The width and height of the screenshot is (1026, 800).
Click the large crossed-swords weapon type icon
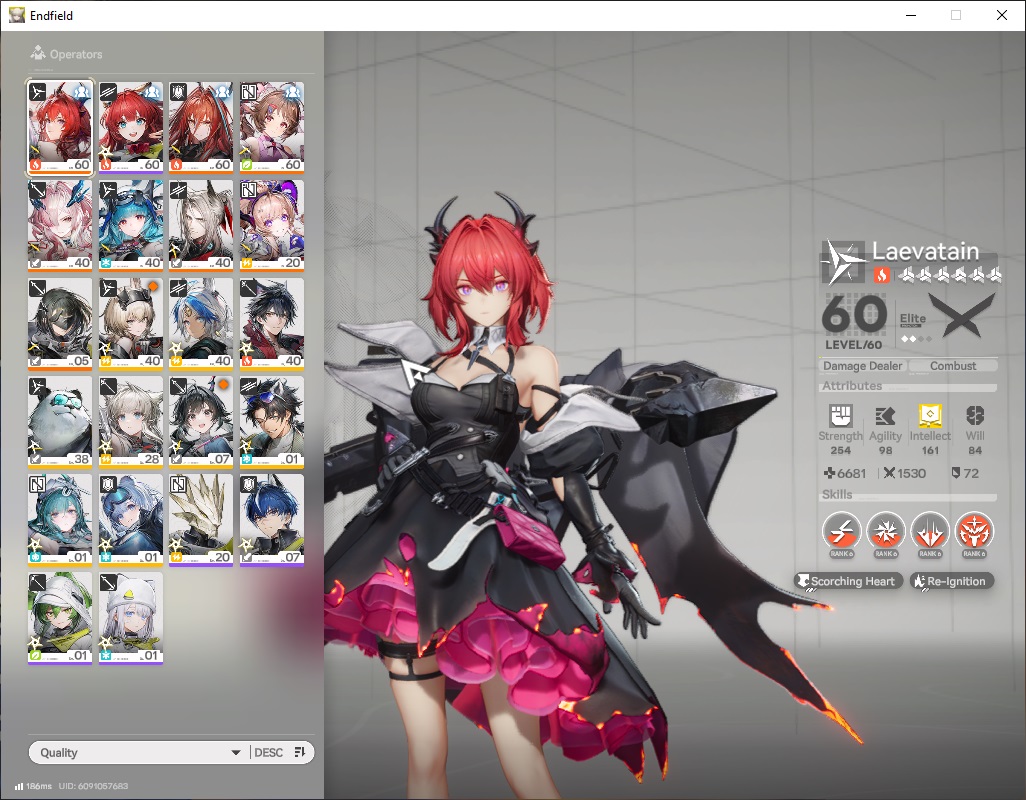tap(963, 315)
